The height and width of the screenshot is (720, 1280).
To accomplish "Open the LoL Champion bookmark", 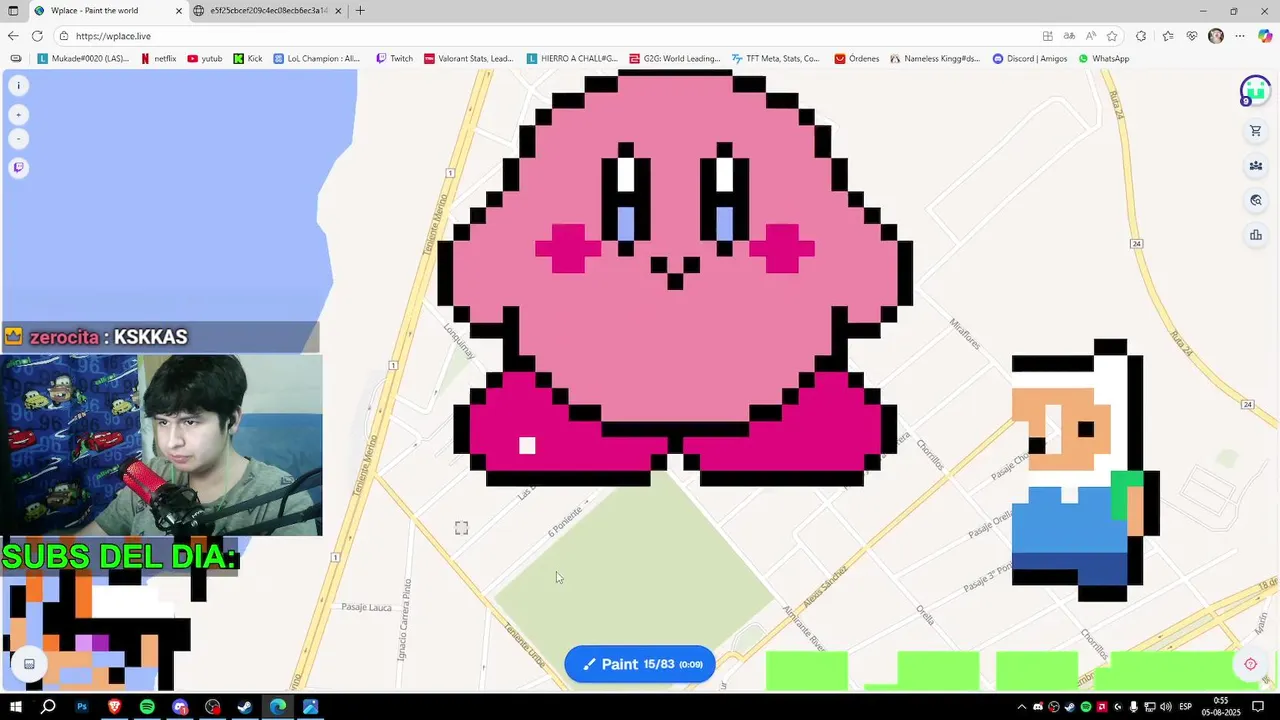I will 316,59.
